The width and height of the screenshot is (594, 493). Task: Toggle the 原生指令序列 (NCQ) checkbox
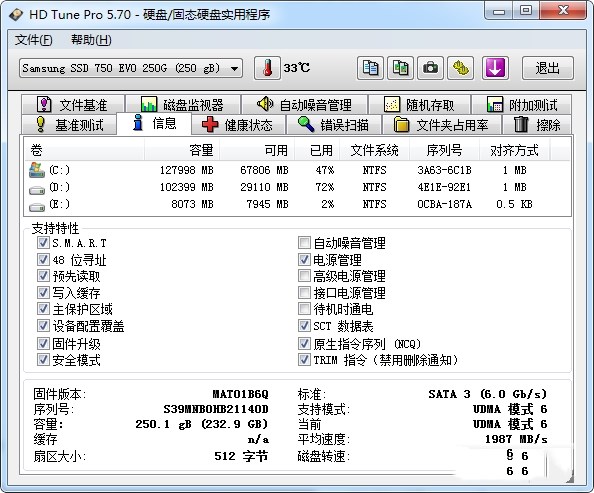point(304,344)
